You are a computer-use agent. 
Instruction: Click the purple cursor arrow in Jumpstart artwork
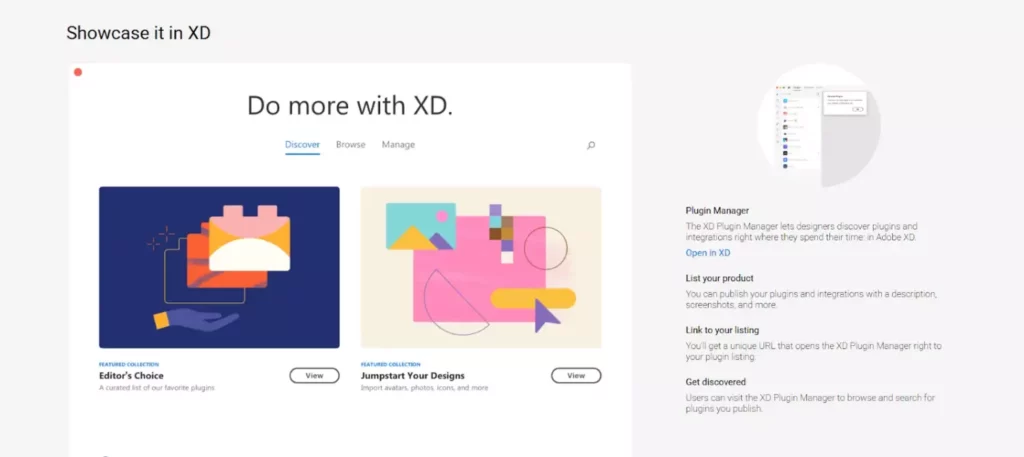[546, 316]
